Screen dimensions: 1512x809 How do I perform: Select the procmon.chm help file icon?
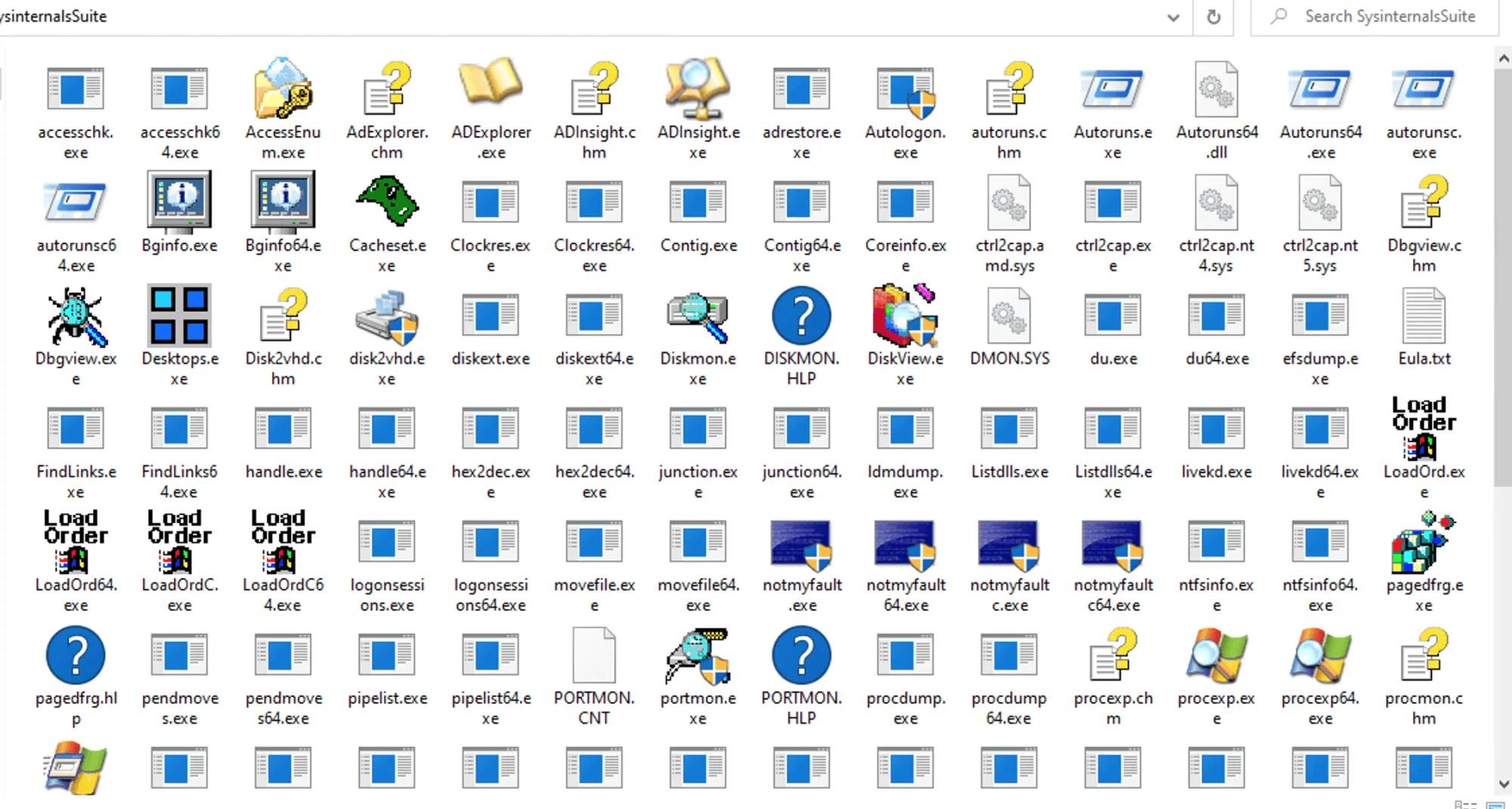[x=1424, y=656]
